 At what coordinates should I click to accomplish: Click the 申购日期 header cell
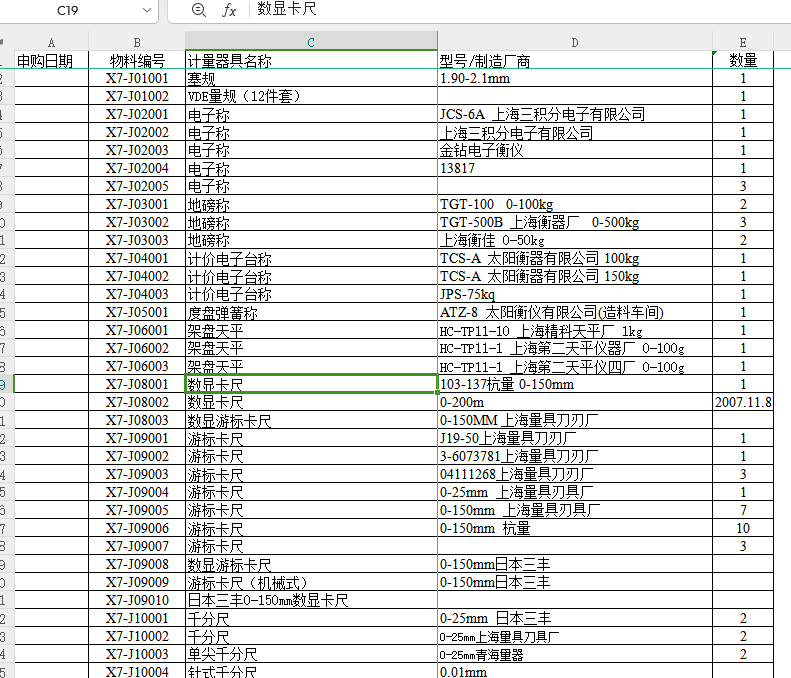(x=45, y=60)
